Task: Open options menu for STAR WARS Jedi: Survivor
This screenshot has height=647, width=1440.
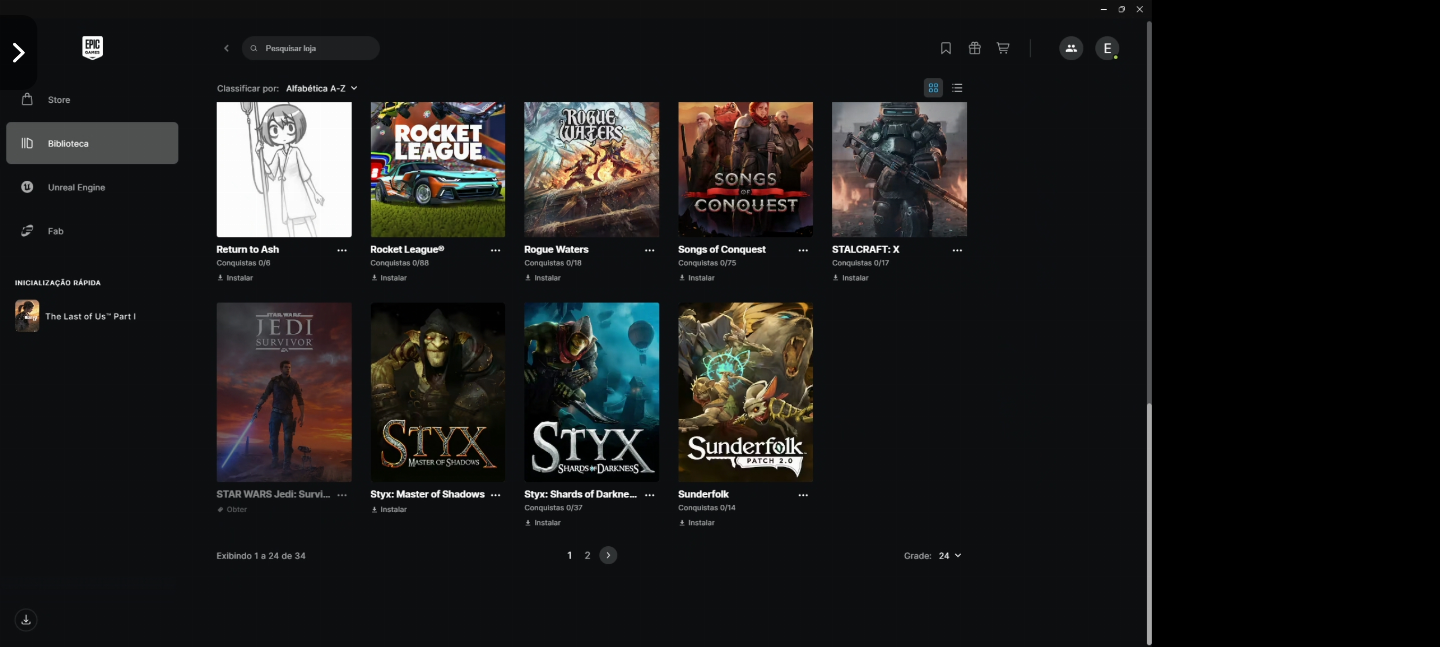Action: coord(342,495)
